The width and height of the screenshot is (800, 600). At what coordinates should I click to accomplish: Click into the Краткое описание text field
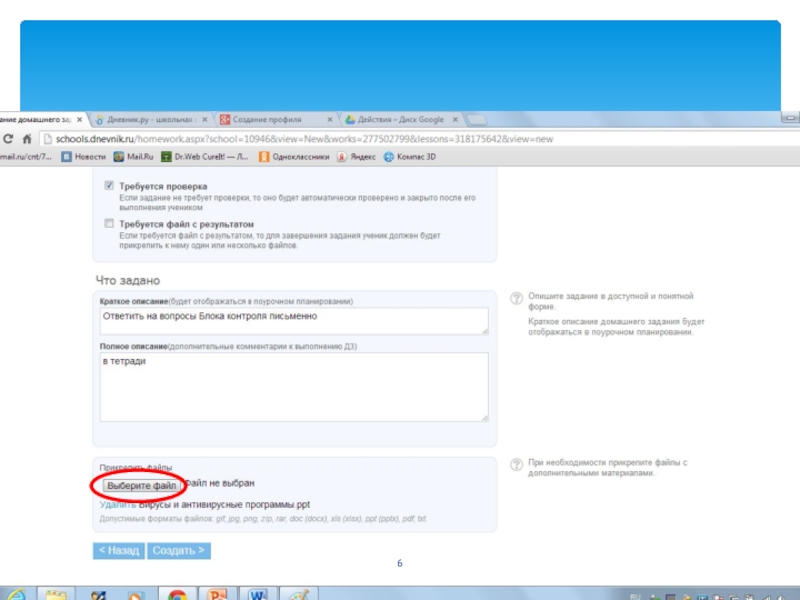pyautogui.click(x=294, y=321)
